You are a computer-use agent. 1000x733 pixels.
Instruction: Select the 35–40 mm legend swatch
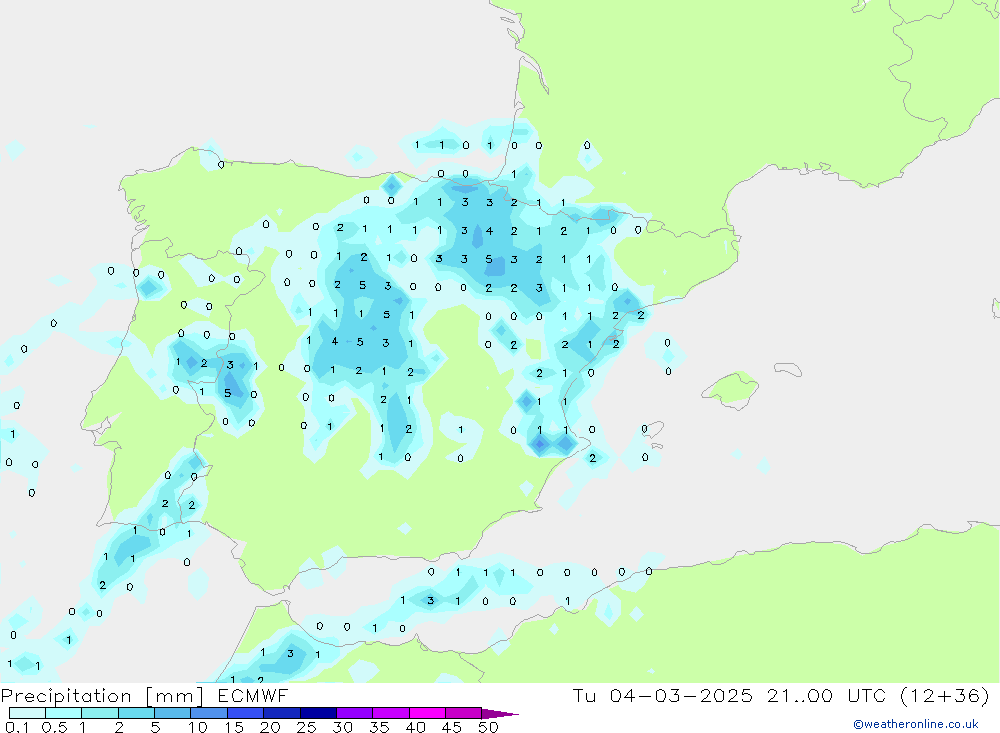391,713
